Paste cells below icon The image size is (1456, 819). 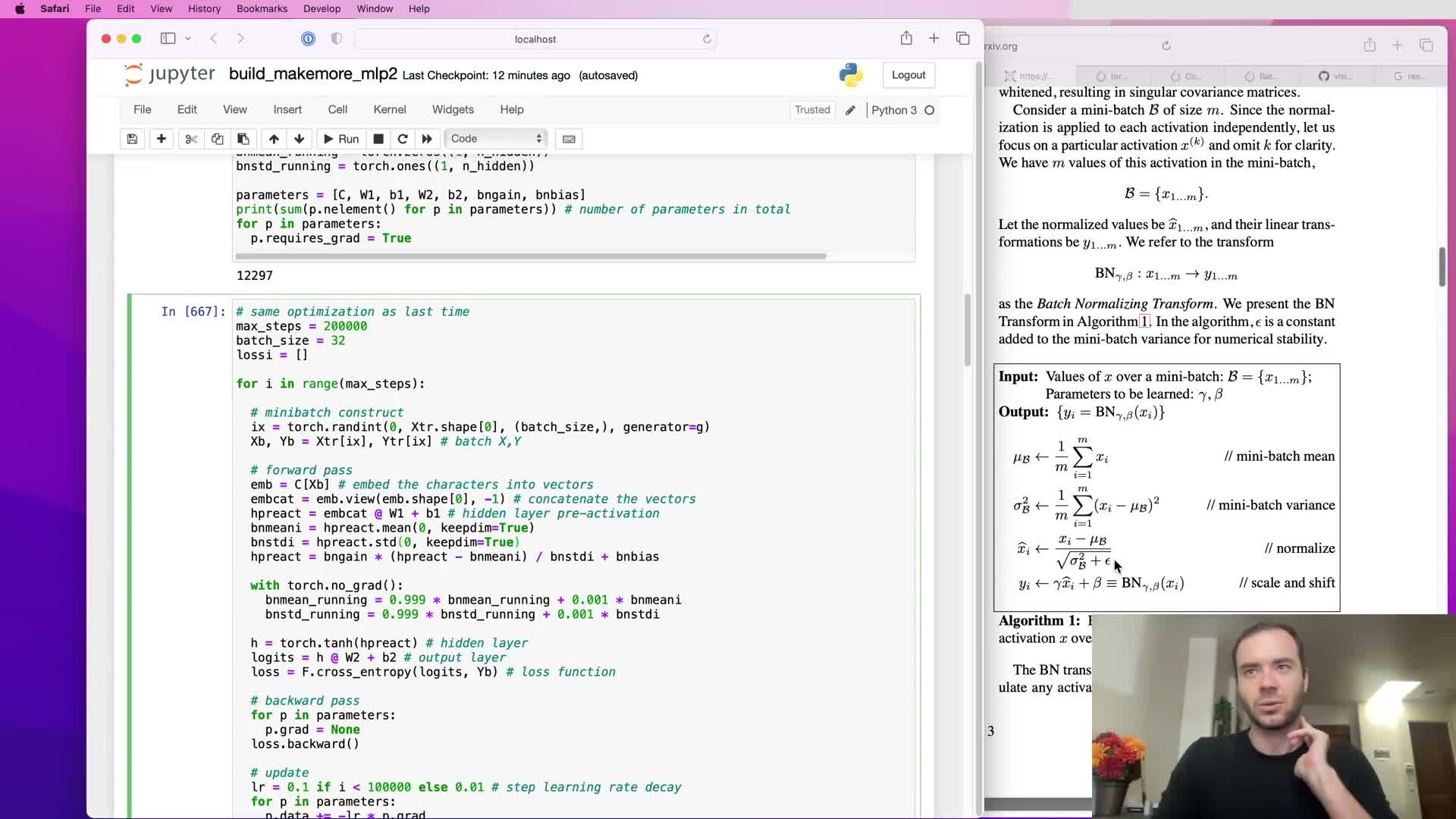pyautogui.click(x=243, y=139)
